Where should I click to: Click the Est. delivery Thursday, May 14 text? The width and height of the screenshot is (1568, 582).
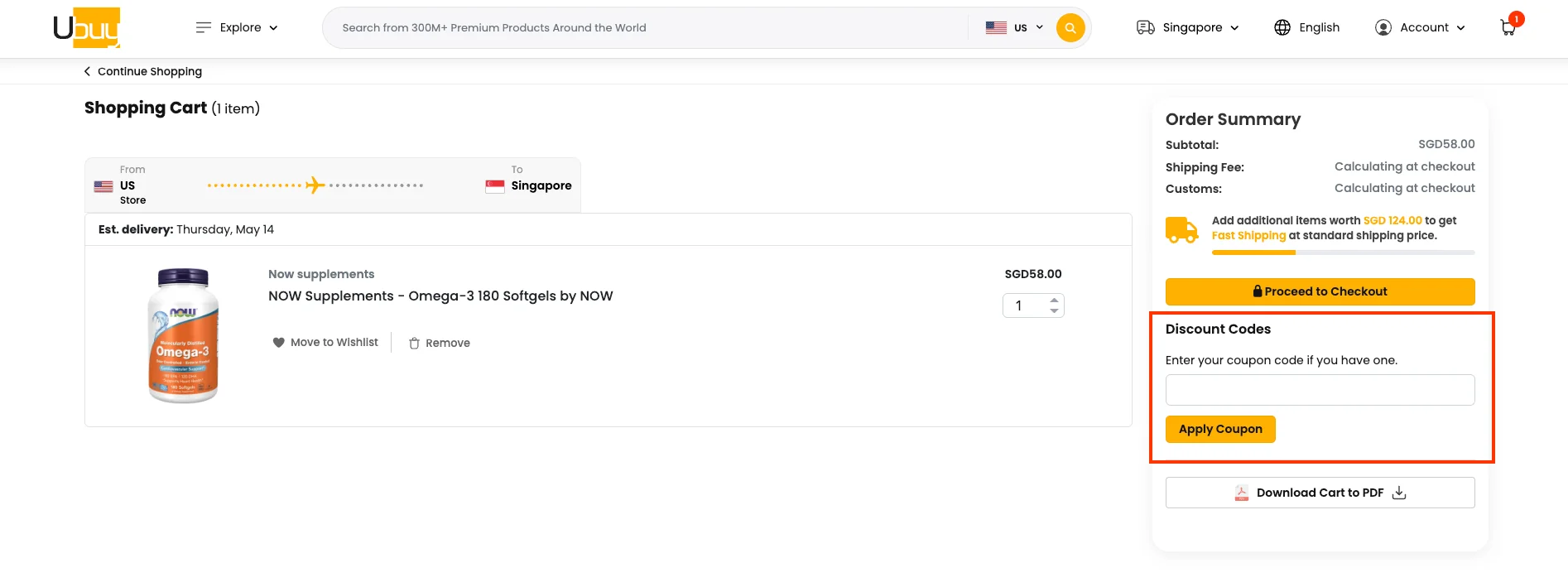tap(186, 229)
